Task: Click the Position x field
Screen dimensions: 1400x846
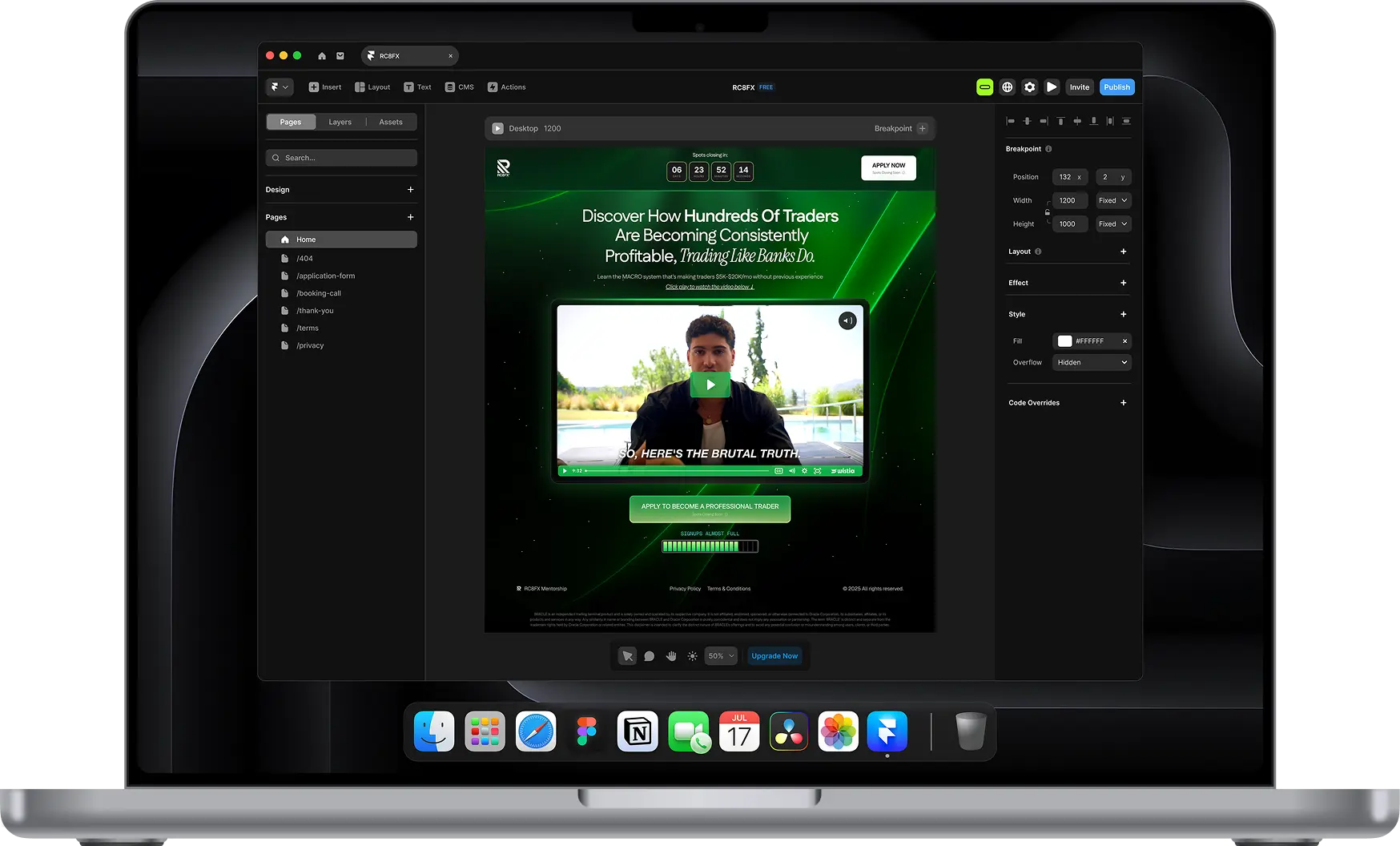Action: click(1070, 177)
